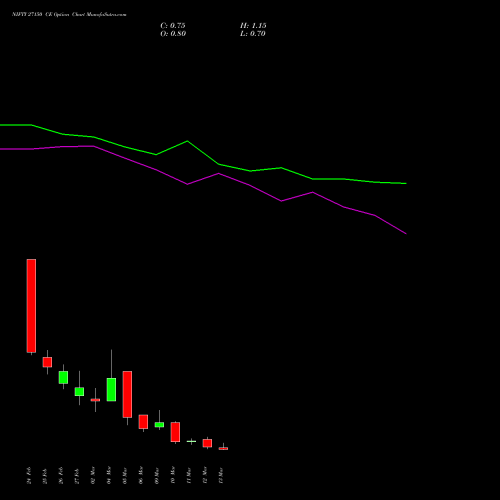
Task: Click the 12 Mar date label
Action: (205, 475)
